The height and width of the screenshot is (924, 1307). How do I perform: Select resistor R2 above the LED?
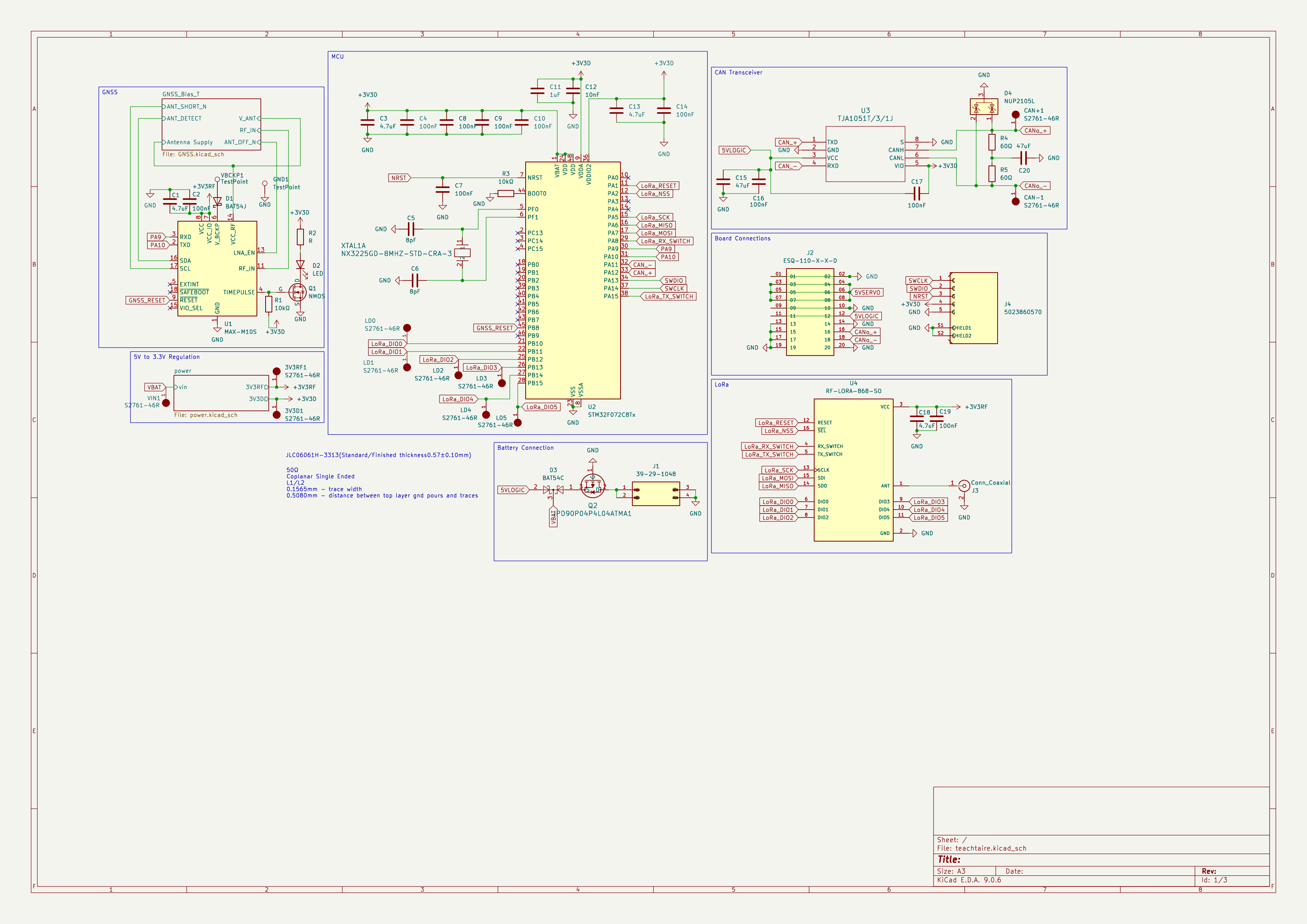pos(300,237)
